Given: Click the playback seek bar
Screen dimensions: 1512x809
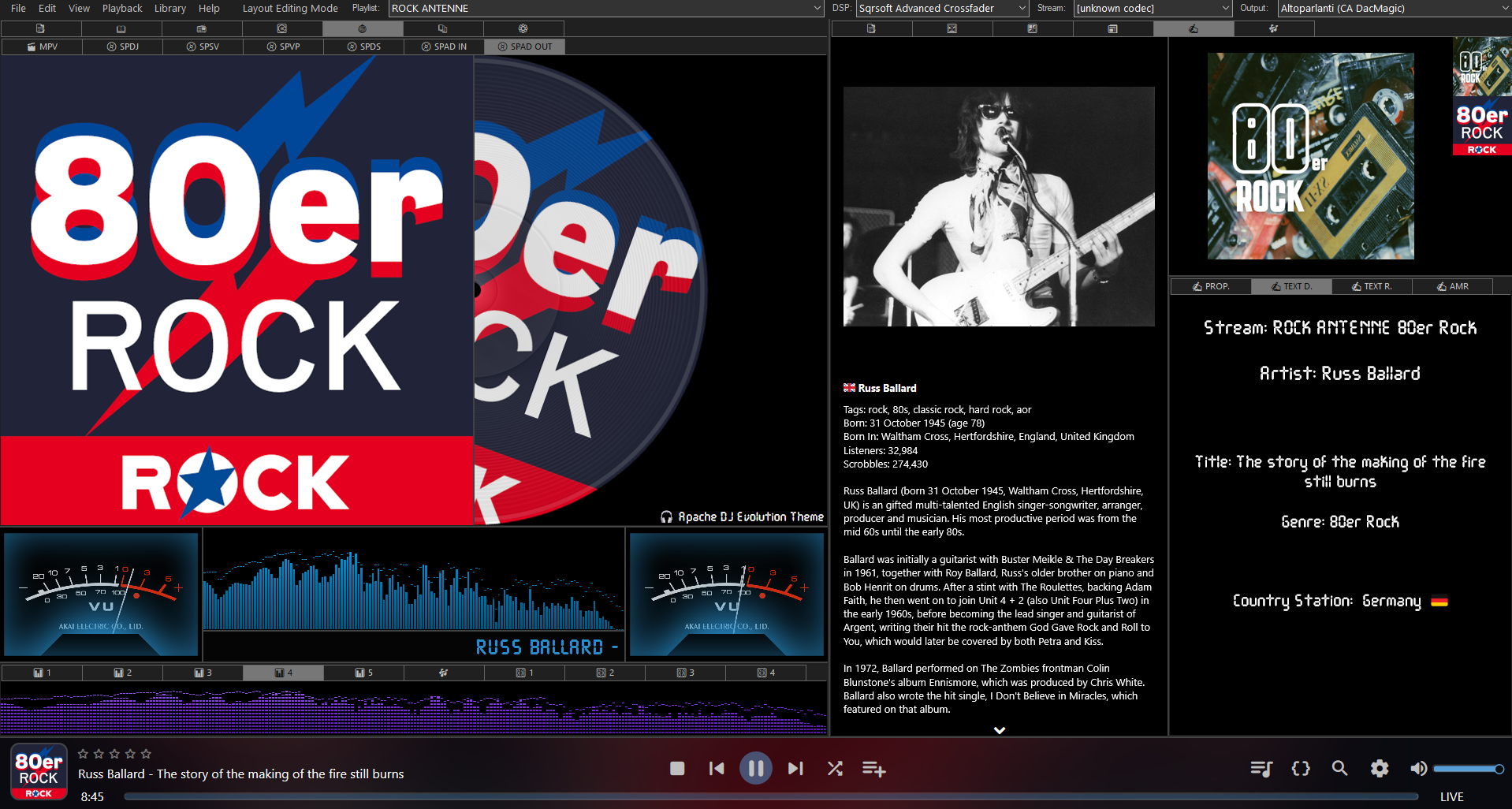Looking at the screenshot, I should point(771,796).
